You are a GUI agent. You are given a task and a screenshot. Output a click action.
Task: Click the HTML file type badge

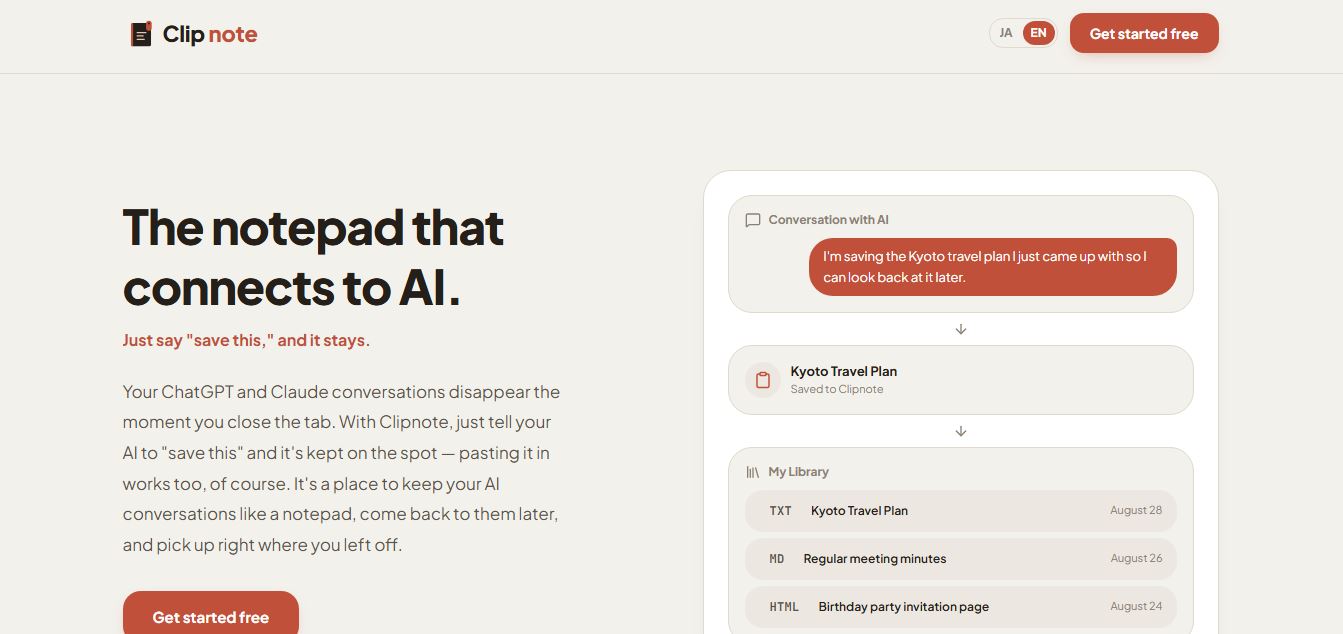pyautogui.click(x=784, y=607)
